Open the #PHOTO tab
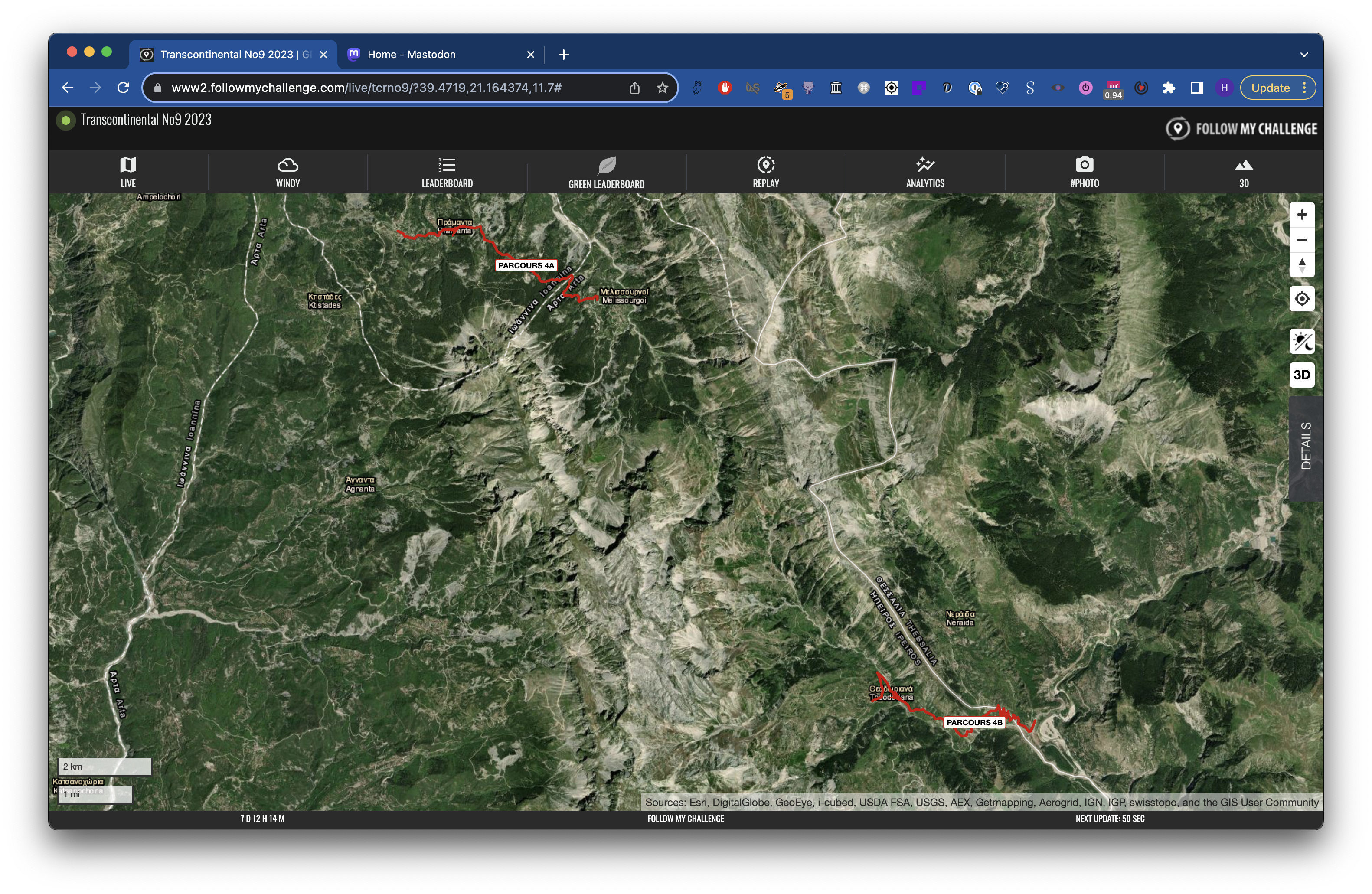The width and height of the screenshot is (1372, 894). point(1085,172)
